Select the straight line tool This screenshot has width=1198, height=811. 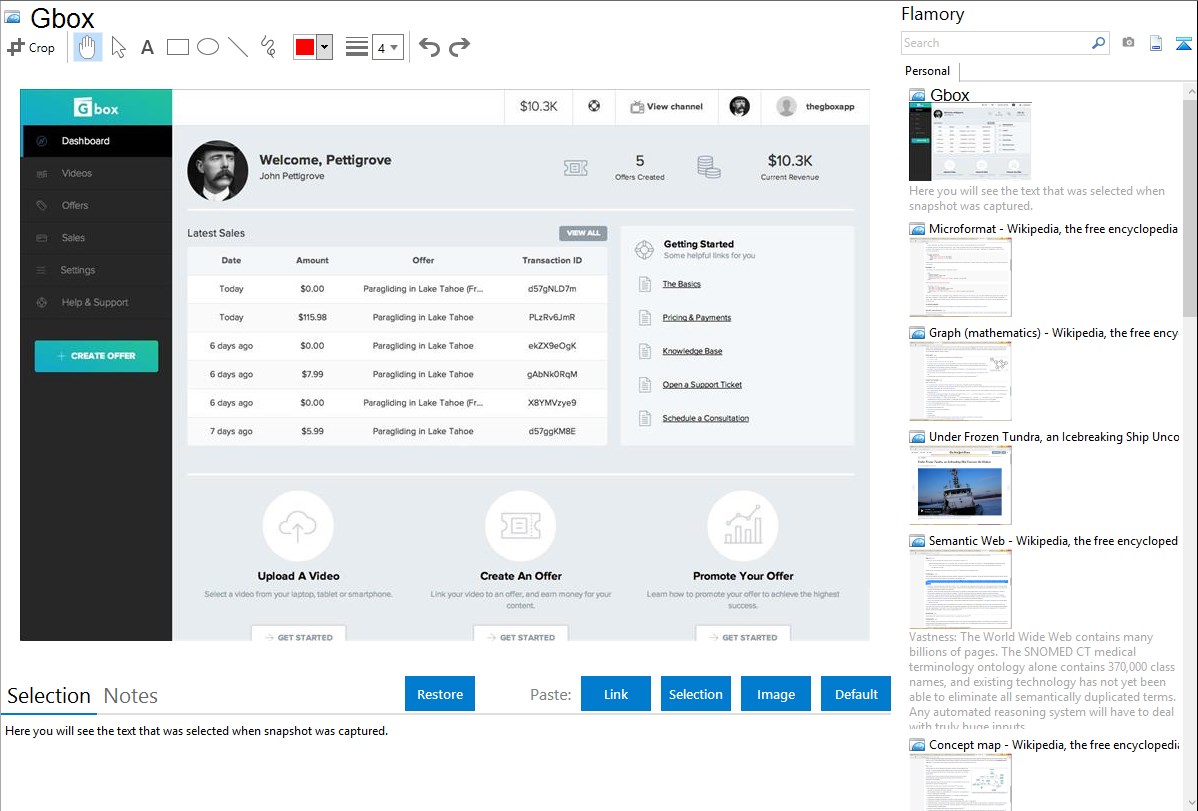click(238, 47)
